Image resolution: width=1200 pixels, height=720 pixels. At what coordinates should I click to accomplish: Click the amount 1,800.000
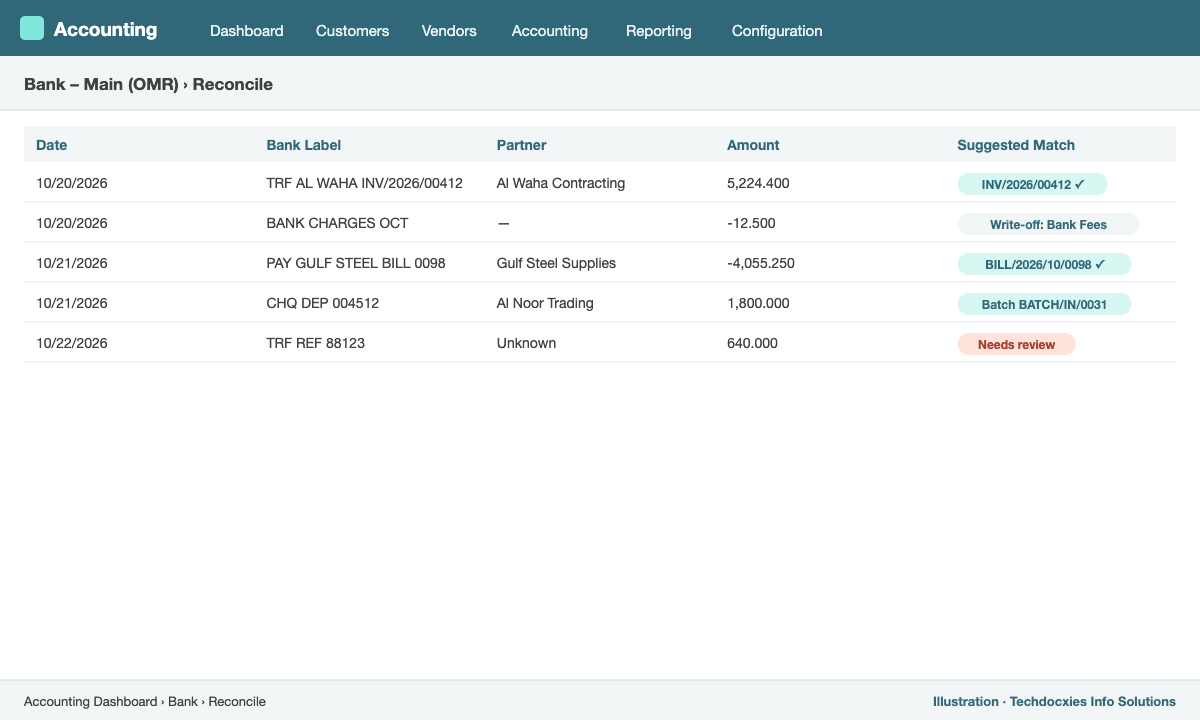758,303
